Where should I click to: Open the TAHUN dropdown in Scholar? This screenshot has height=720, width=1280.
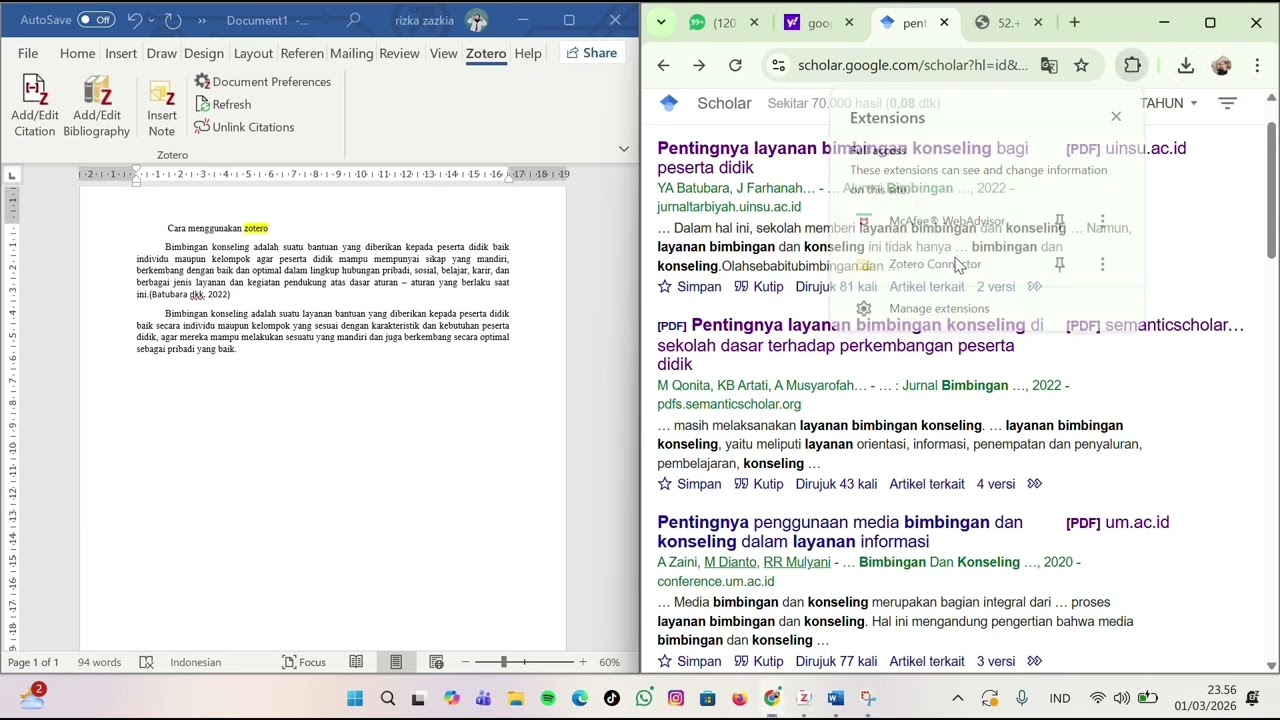click(x=1169, y=103)
